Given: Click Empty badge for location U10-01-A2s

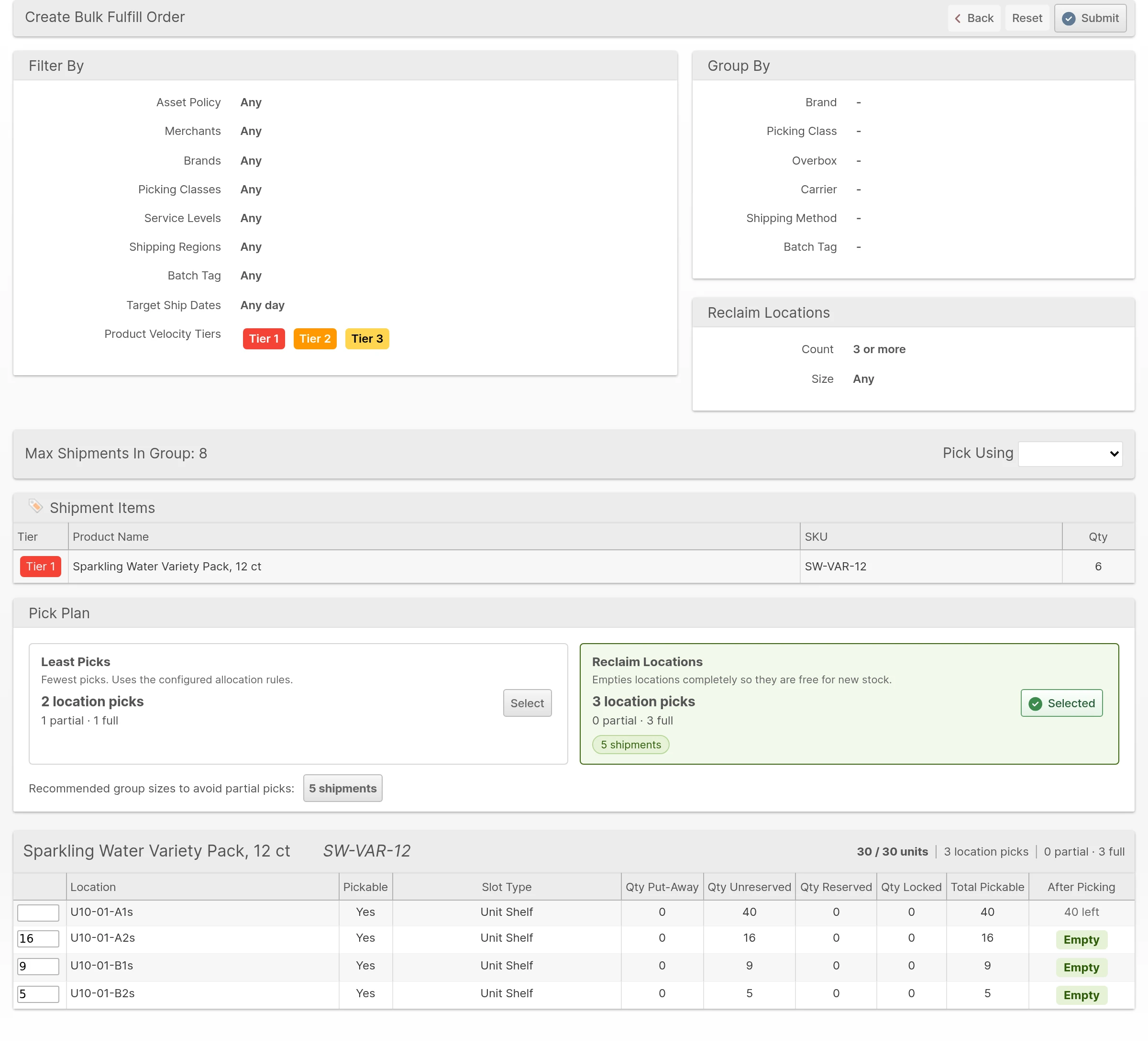Looking at the screenshot, I should [x=1081, y=939].
